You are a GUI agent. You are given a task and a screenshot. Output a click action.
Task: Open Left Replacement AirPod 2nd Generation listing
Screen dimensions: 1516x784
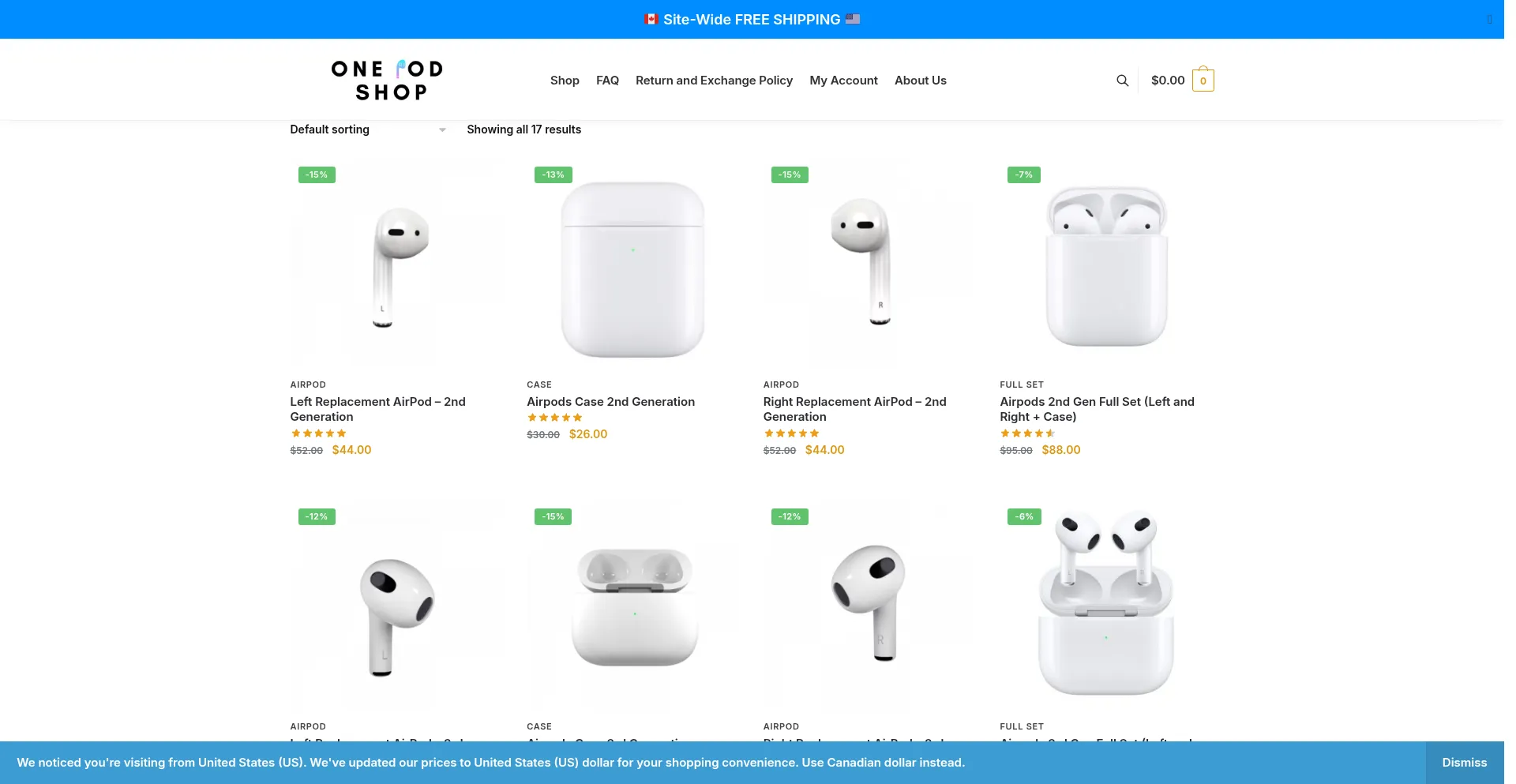377,409
